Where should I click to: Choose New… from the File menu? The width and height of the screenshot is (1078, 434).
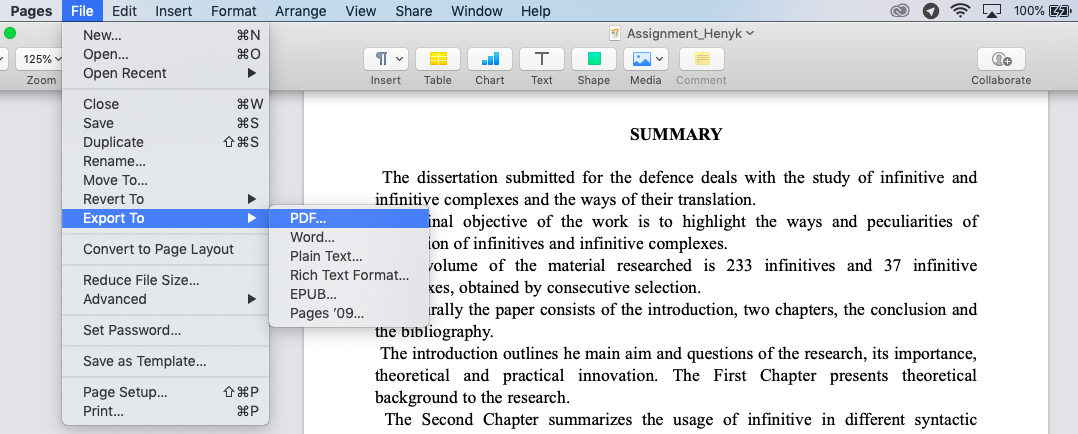pos(165,35)
